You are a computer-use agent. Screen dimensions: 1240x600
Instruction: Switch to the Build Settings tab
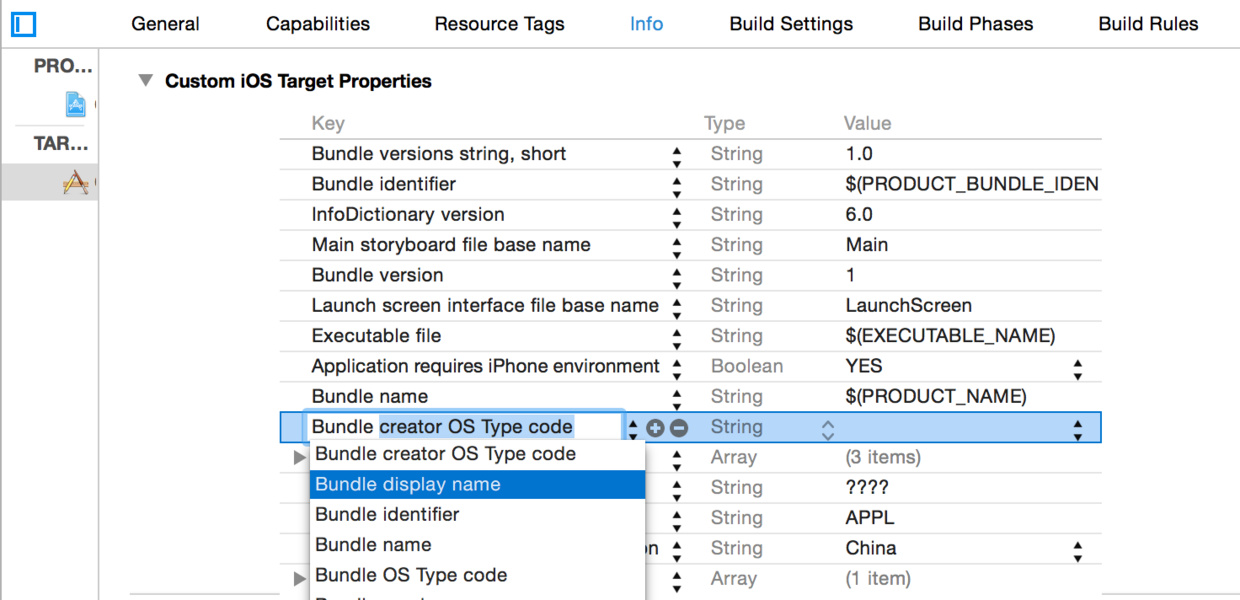pos(791,24)
